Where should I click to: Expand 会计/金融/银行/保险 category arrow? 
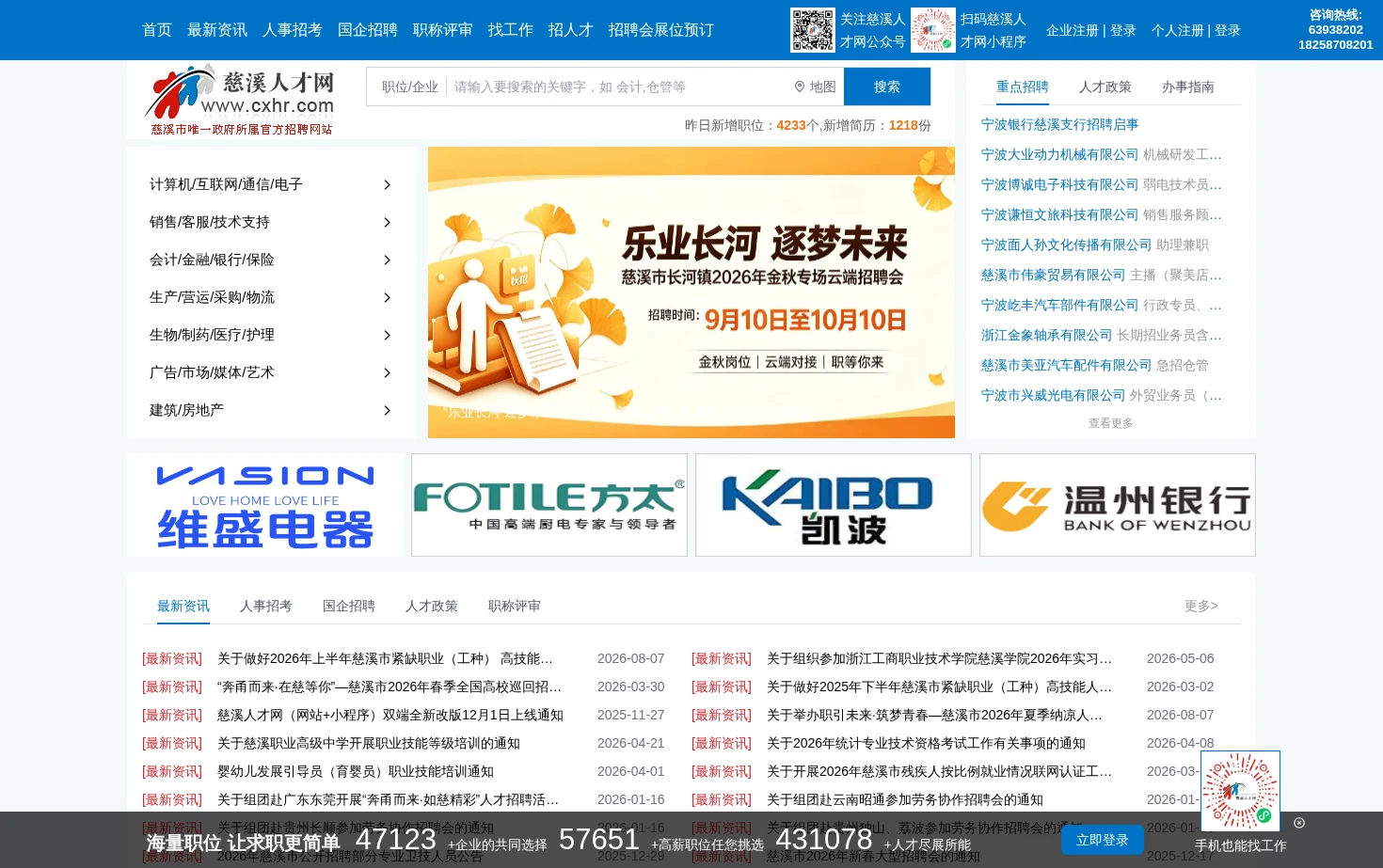click(387, 260)
